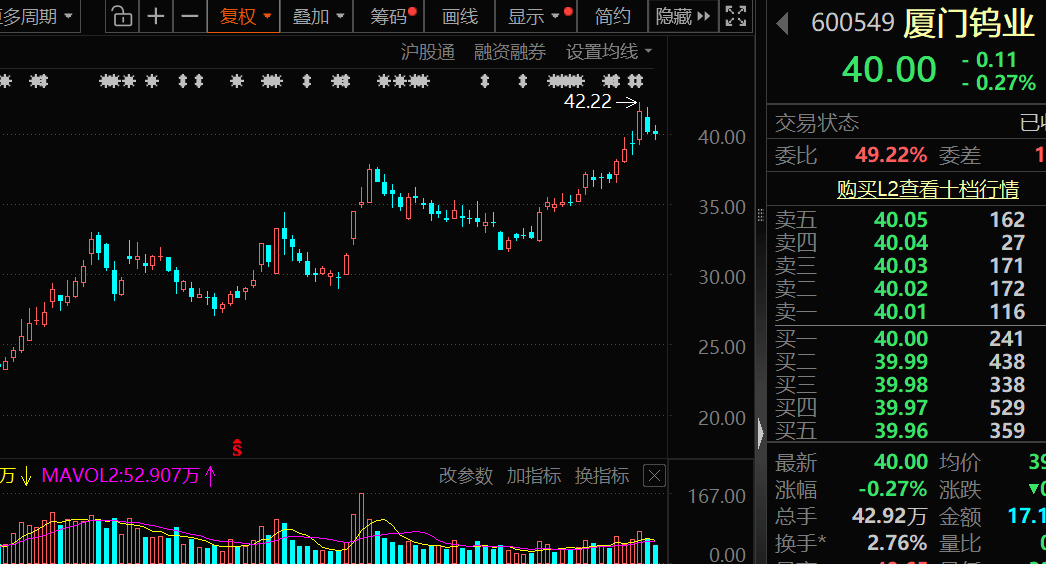Open the 购买L2查看十档行情 link

tap(927, 189)
